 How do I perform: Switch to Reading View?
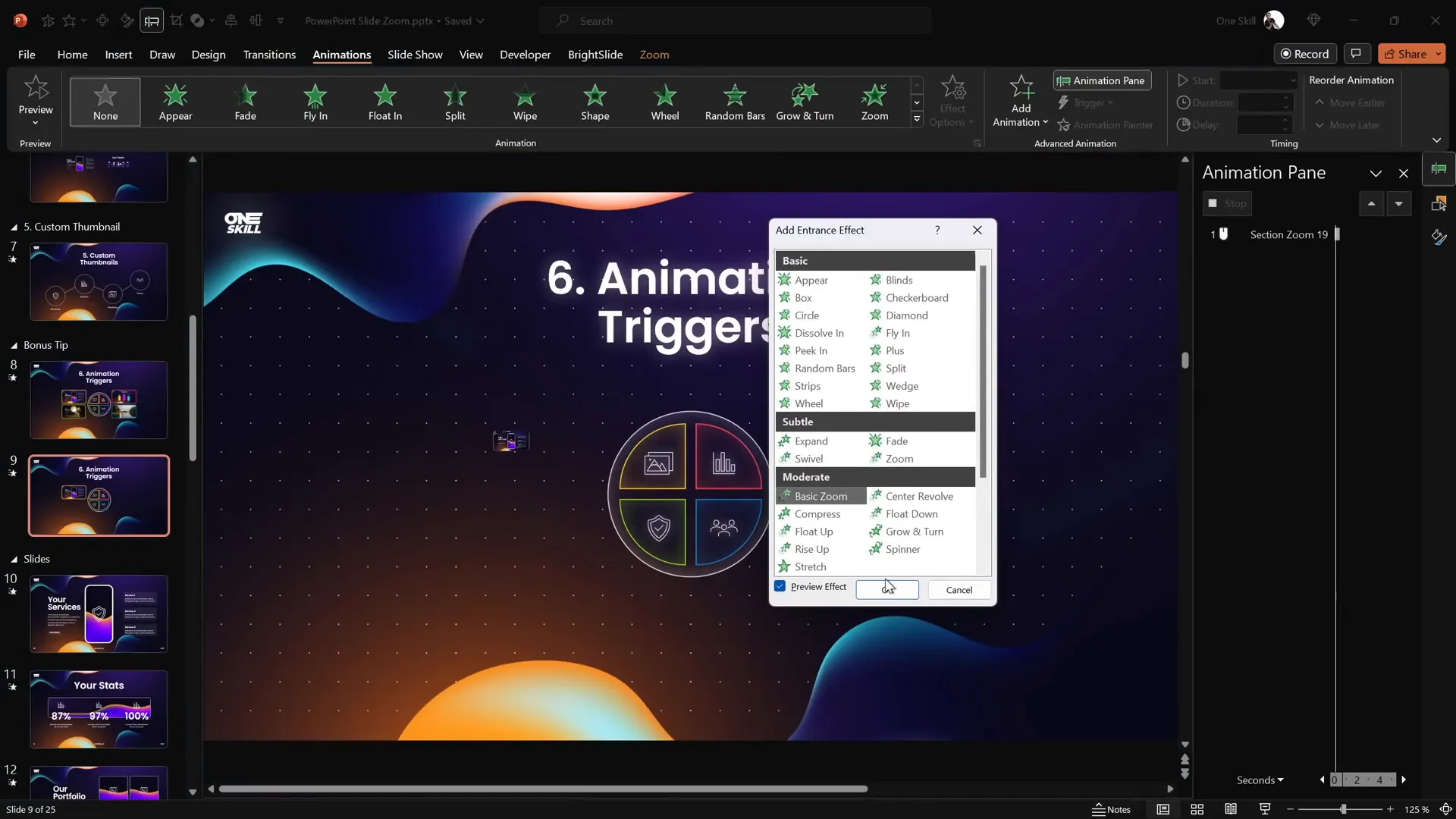[1231, 809]
